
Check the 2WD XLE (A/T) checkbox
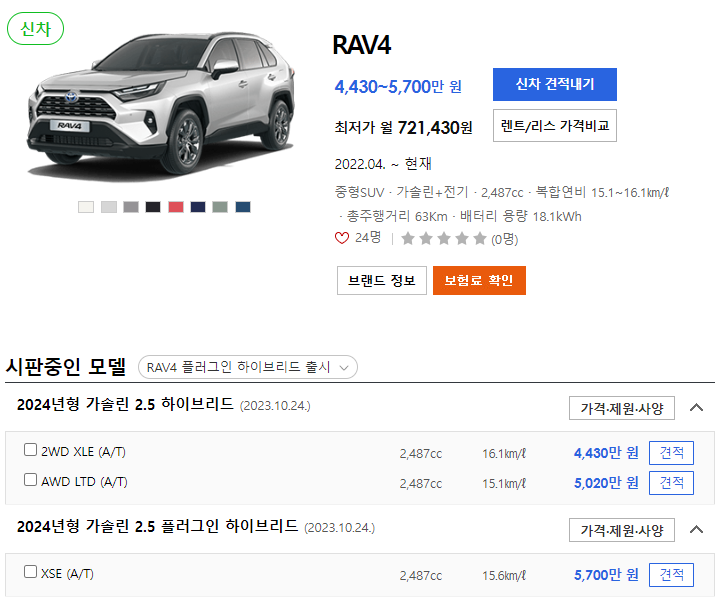(30, 450)
